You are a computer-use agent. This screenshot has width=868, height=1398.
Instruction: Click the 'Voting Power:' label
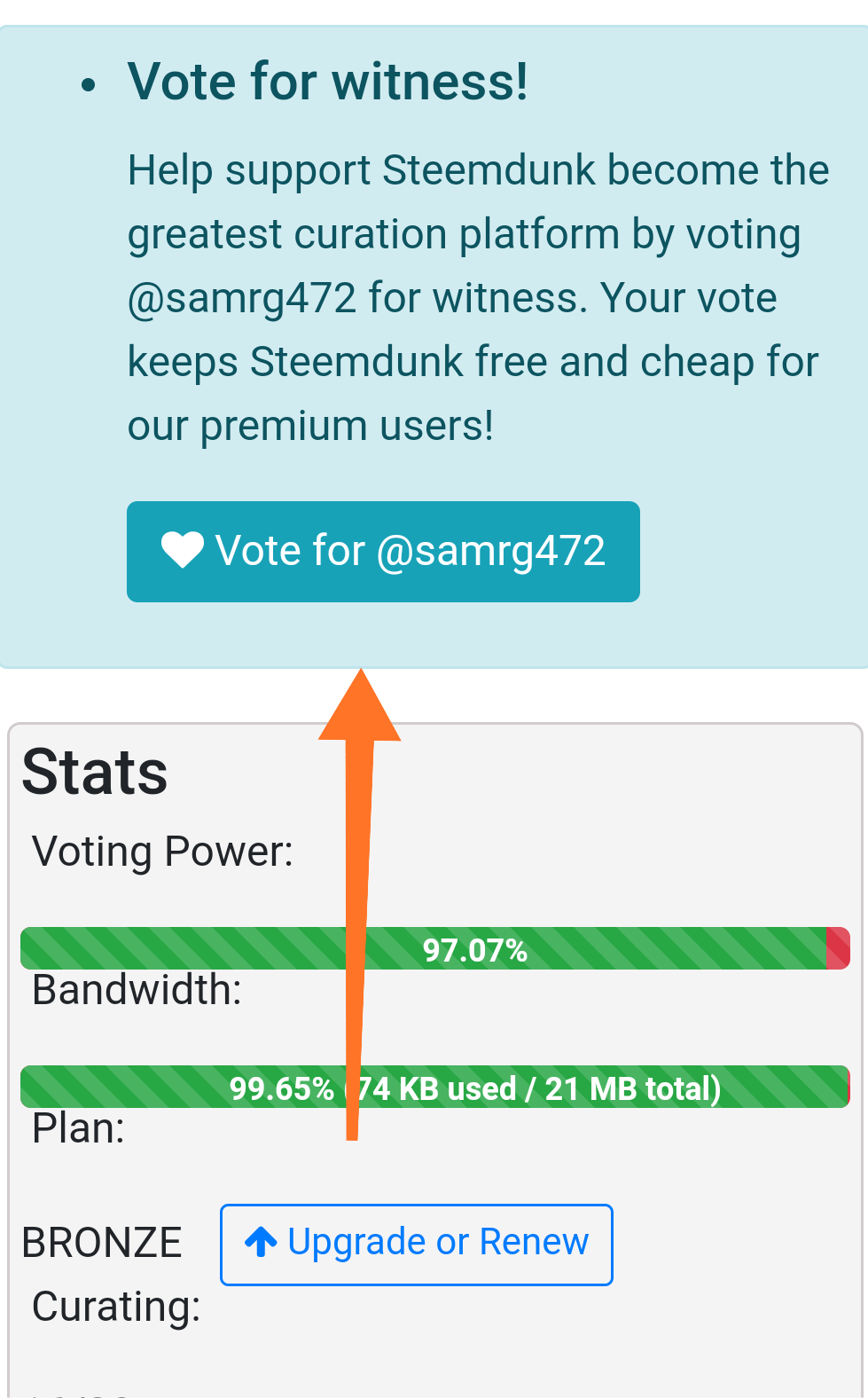[162, 852]
